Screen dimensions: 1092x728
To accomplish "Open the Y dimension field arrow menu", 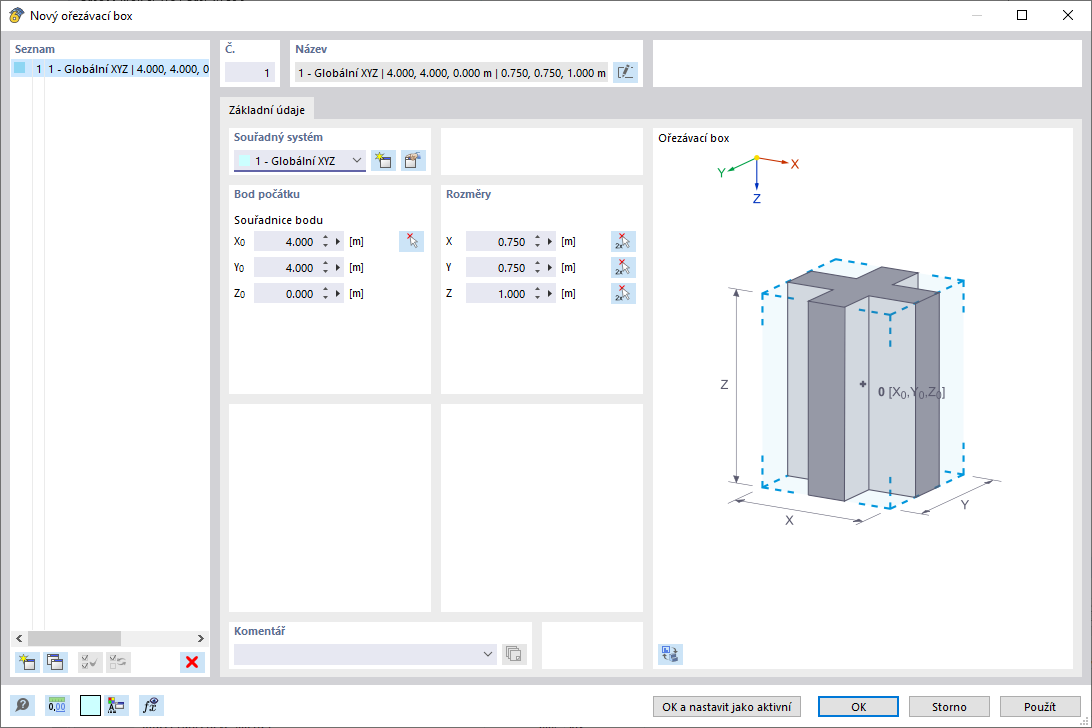I will (x=550, y=268).
